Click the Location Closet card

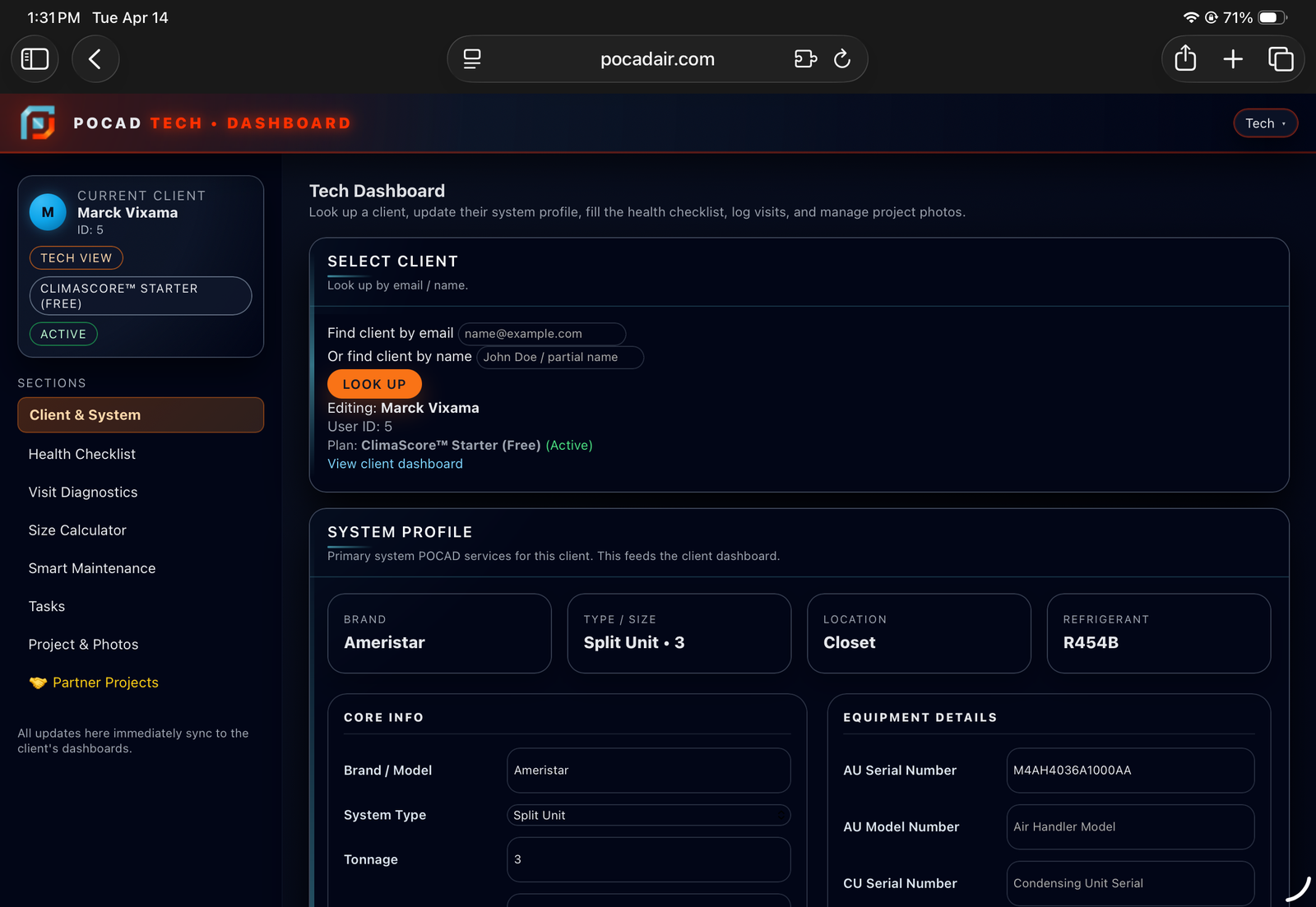(x=919, y=633)
